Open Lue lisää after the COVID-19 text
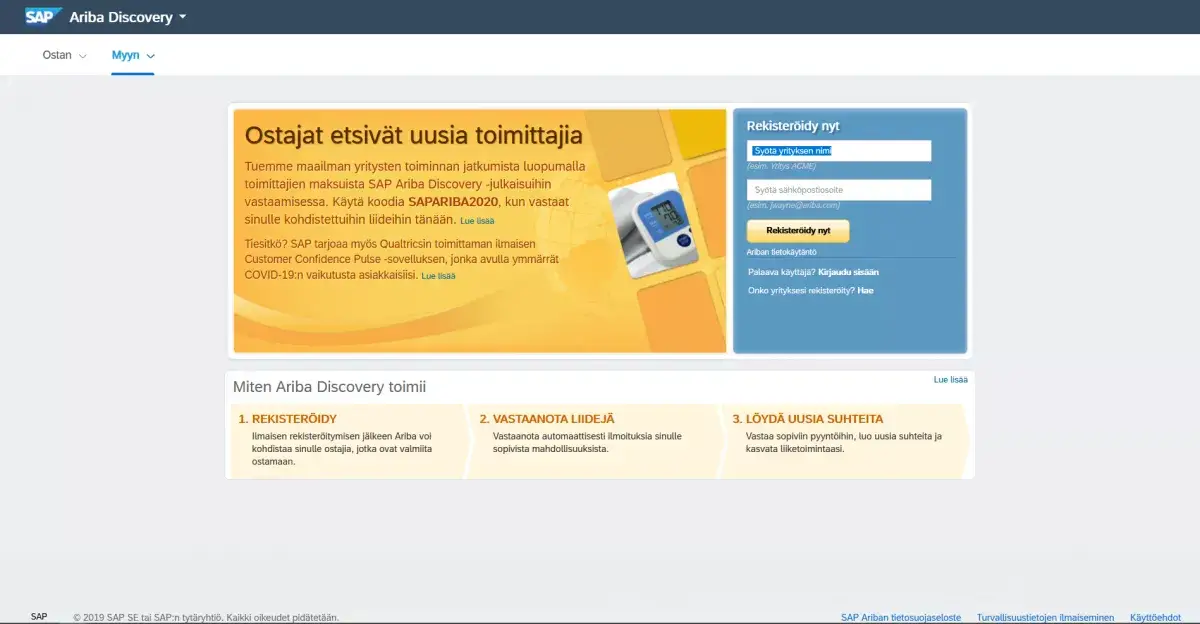The height and width of the screenshot is (624, 1200). coord(438,275)
